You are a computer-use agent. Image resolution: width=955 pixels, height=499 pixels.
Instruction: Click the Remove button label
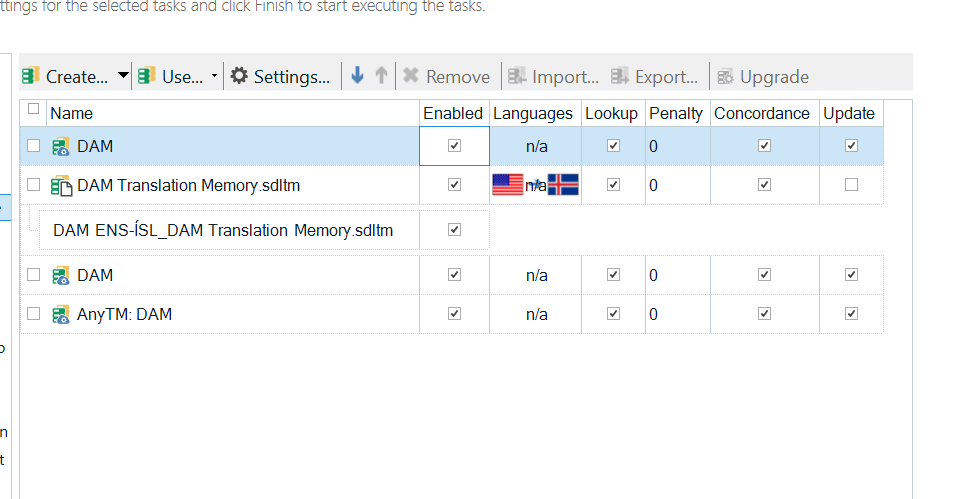coord(458,77)
